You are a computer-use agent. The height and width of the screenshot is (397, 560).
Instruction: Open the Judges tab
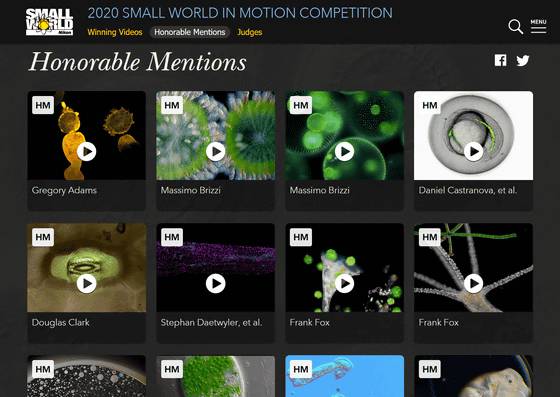coord(250,32)
